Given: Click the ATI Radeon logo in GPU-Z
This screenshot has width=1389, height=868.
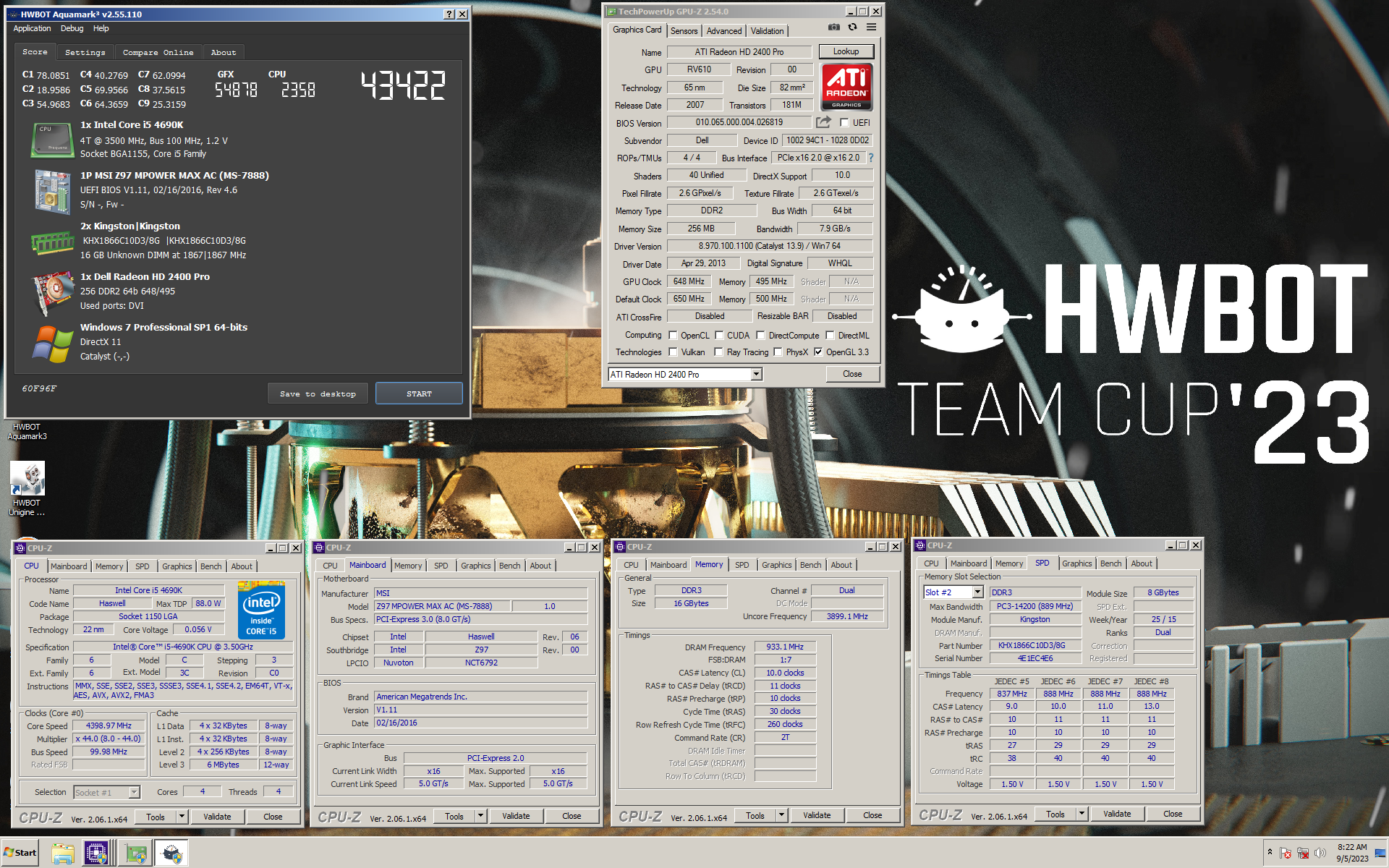Looking at the screenshot, I should [x=846, y=86].
